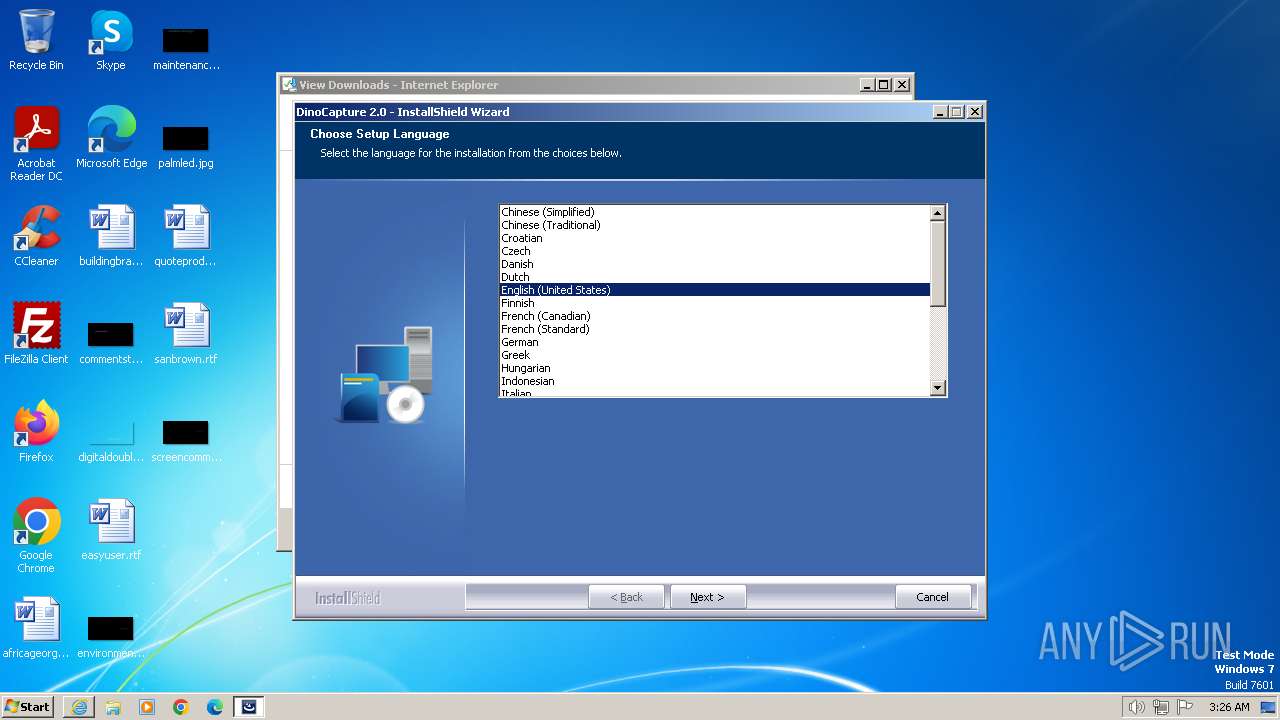Click the Back button
This screenshot has height=720, width=1280.
627,597
